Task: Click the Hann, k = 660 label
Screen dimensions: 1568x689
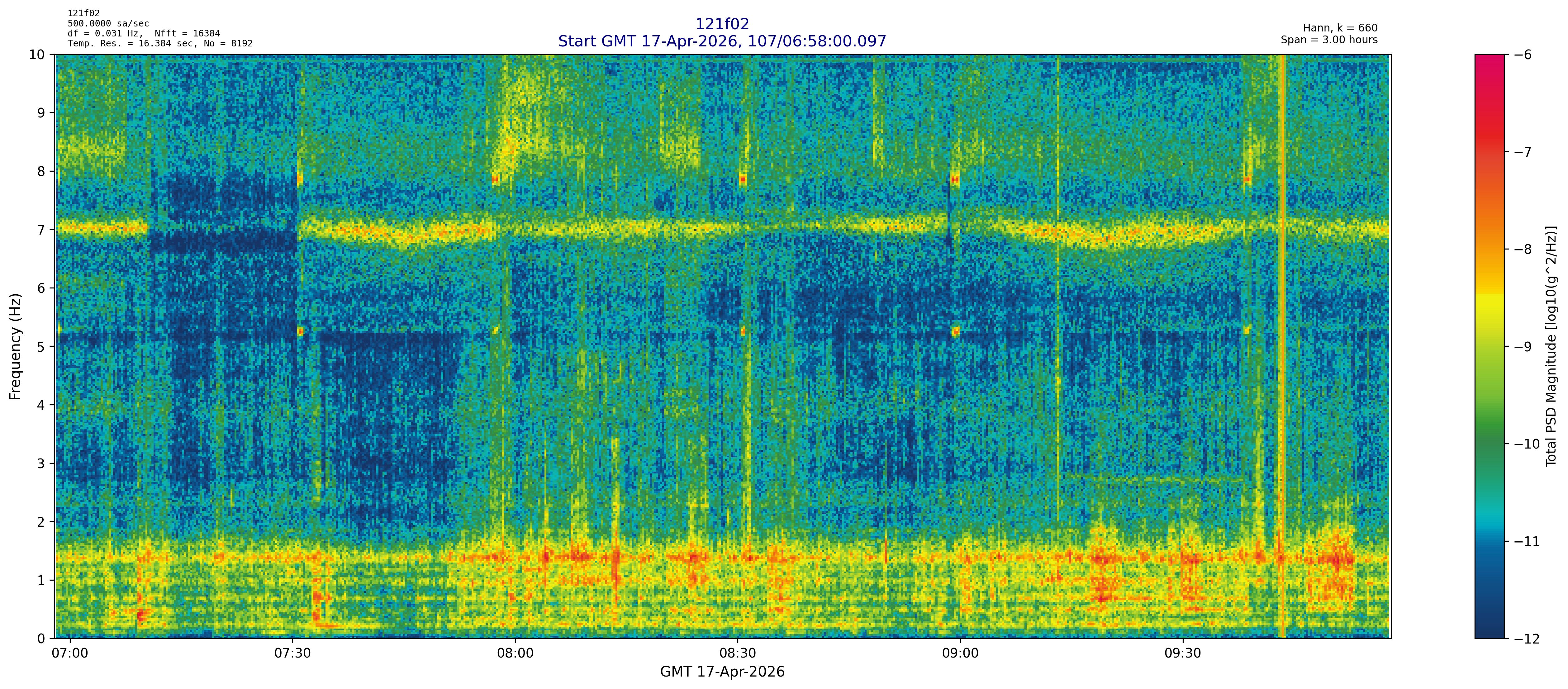Action: [1340, 28]
